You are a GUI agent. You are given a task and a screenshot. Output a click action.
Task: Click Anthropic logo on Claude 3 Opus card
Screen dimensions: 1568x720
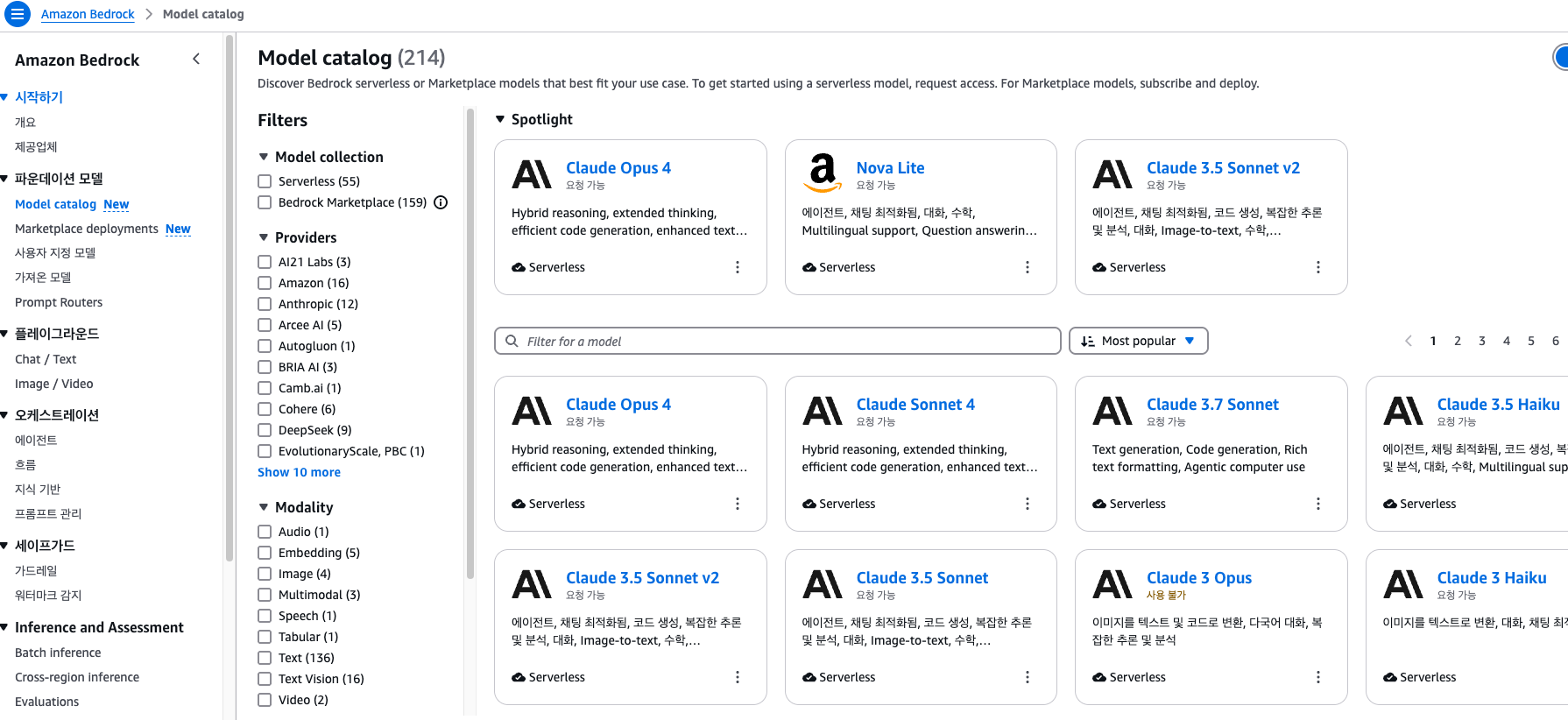(1112, 583)
